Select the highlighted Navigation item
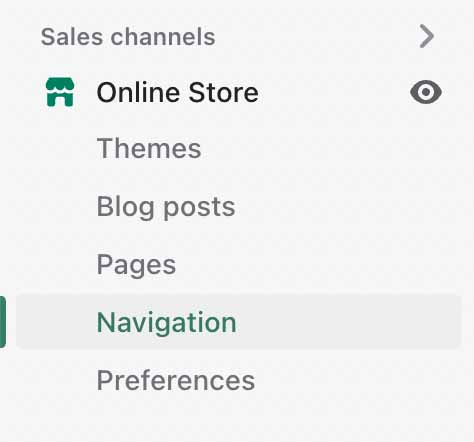The image size is (474, 442). tap(239, 322)
